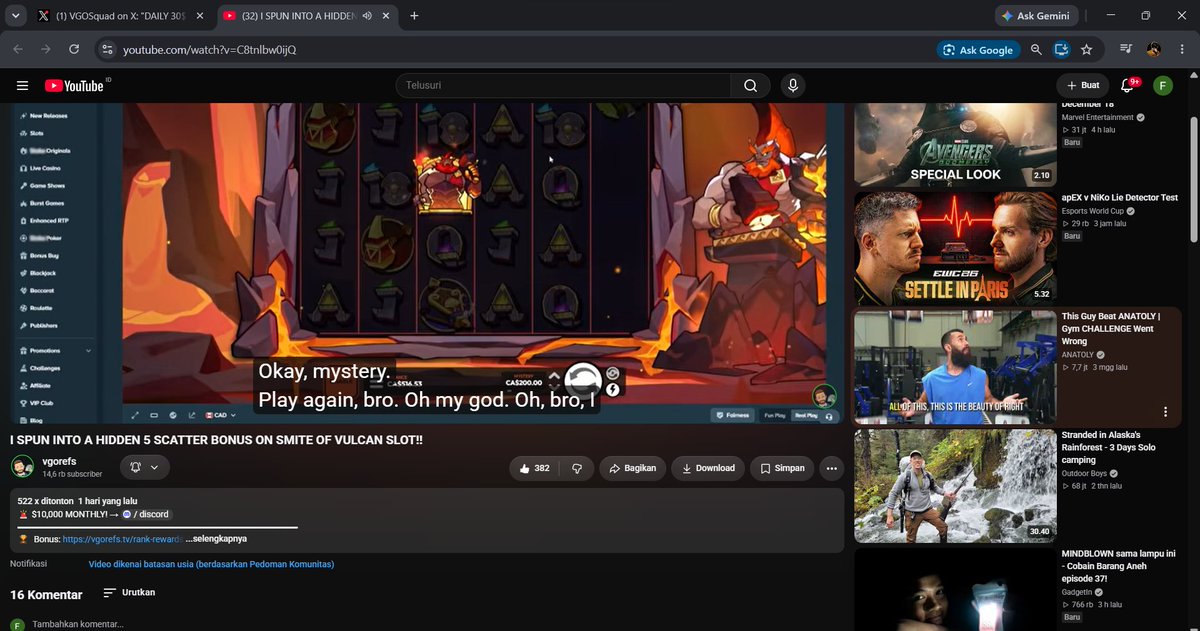
Task: Open the more actions menu under the video
Action: 831,468
